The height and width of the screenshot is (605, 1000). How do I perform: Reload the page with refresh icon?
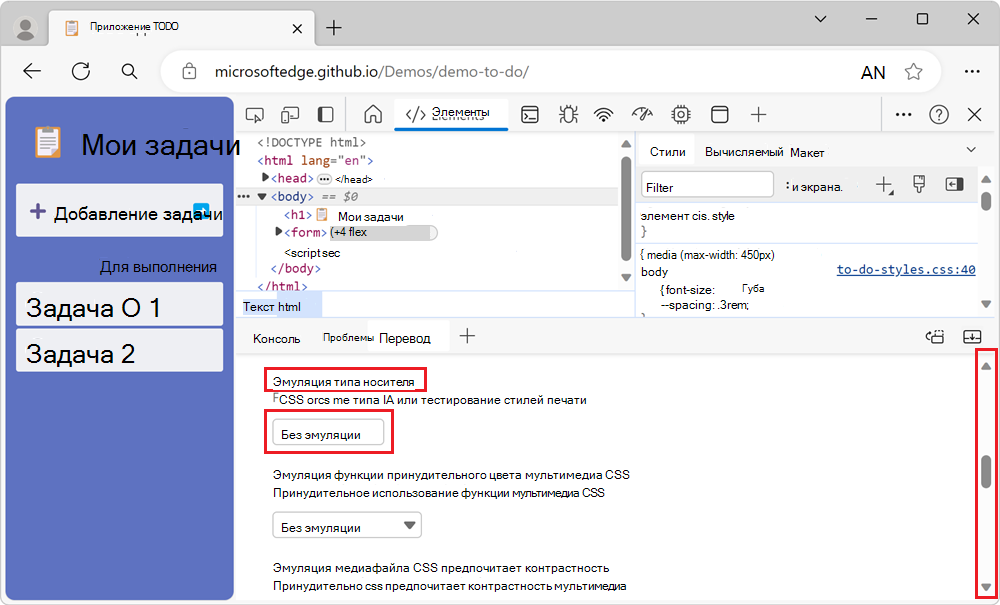click(x=81, y=71)
